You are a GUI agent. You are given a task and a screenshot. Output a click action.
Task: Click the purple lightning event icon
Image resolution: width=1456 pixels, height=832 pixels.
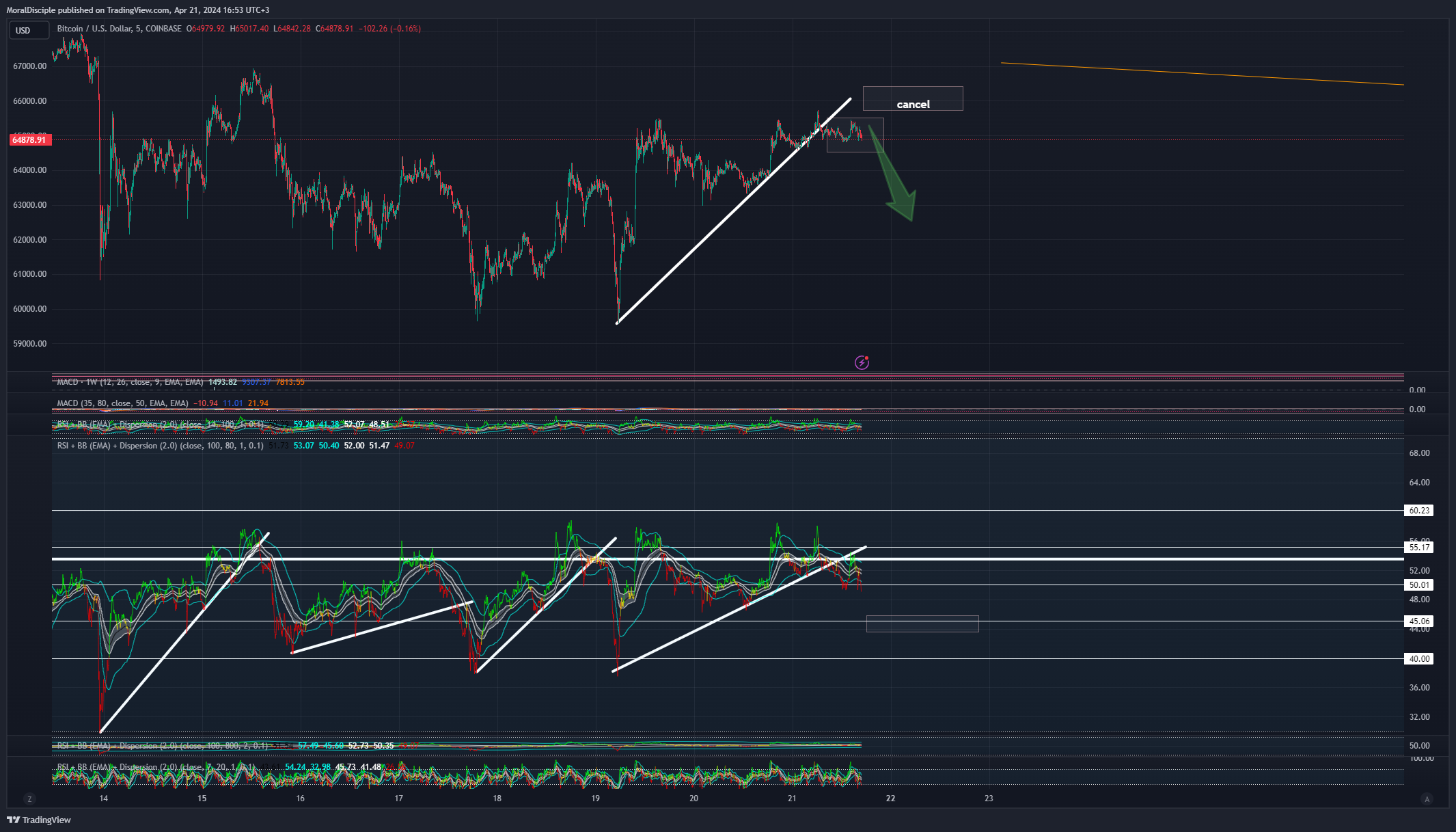[x=862, y=362]
